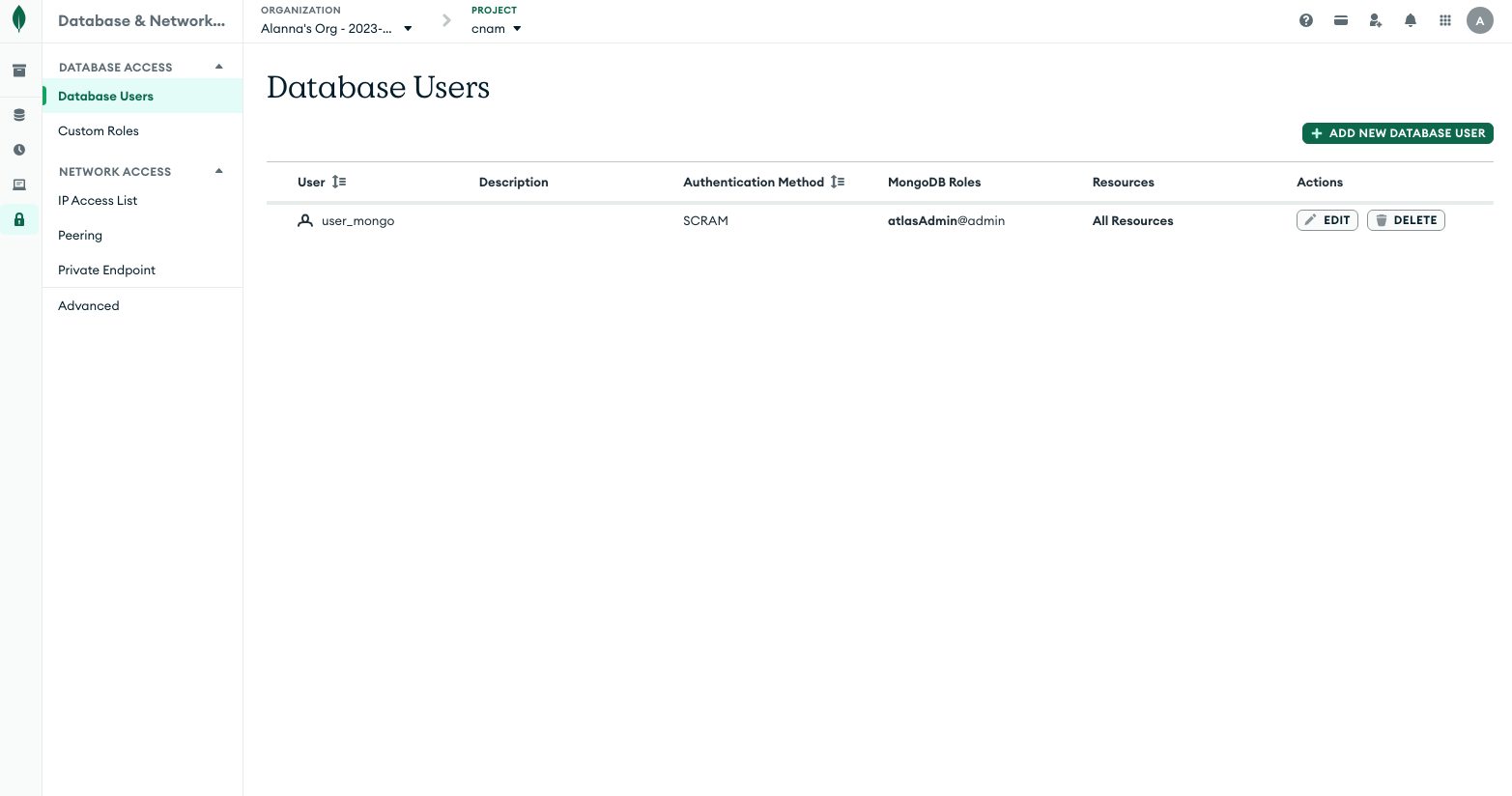
Task: Edit the user_mongo database user
Action: point(1327,220)
